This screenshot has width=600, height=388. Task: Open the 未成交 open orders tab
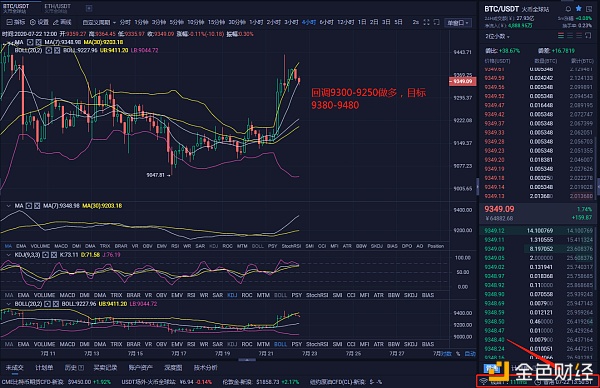click(x=15, y=368)
